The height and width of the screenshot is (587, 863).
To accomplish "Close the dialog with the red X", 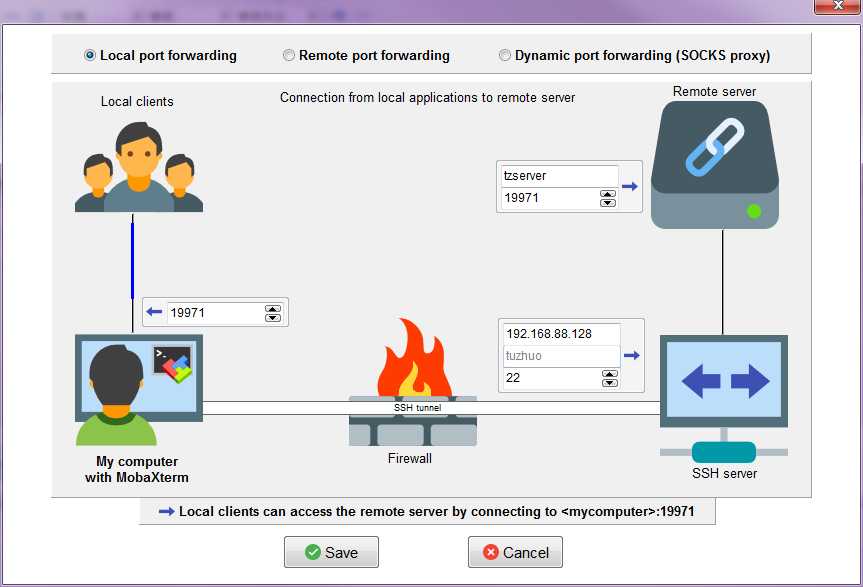I will click(838, 6).
